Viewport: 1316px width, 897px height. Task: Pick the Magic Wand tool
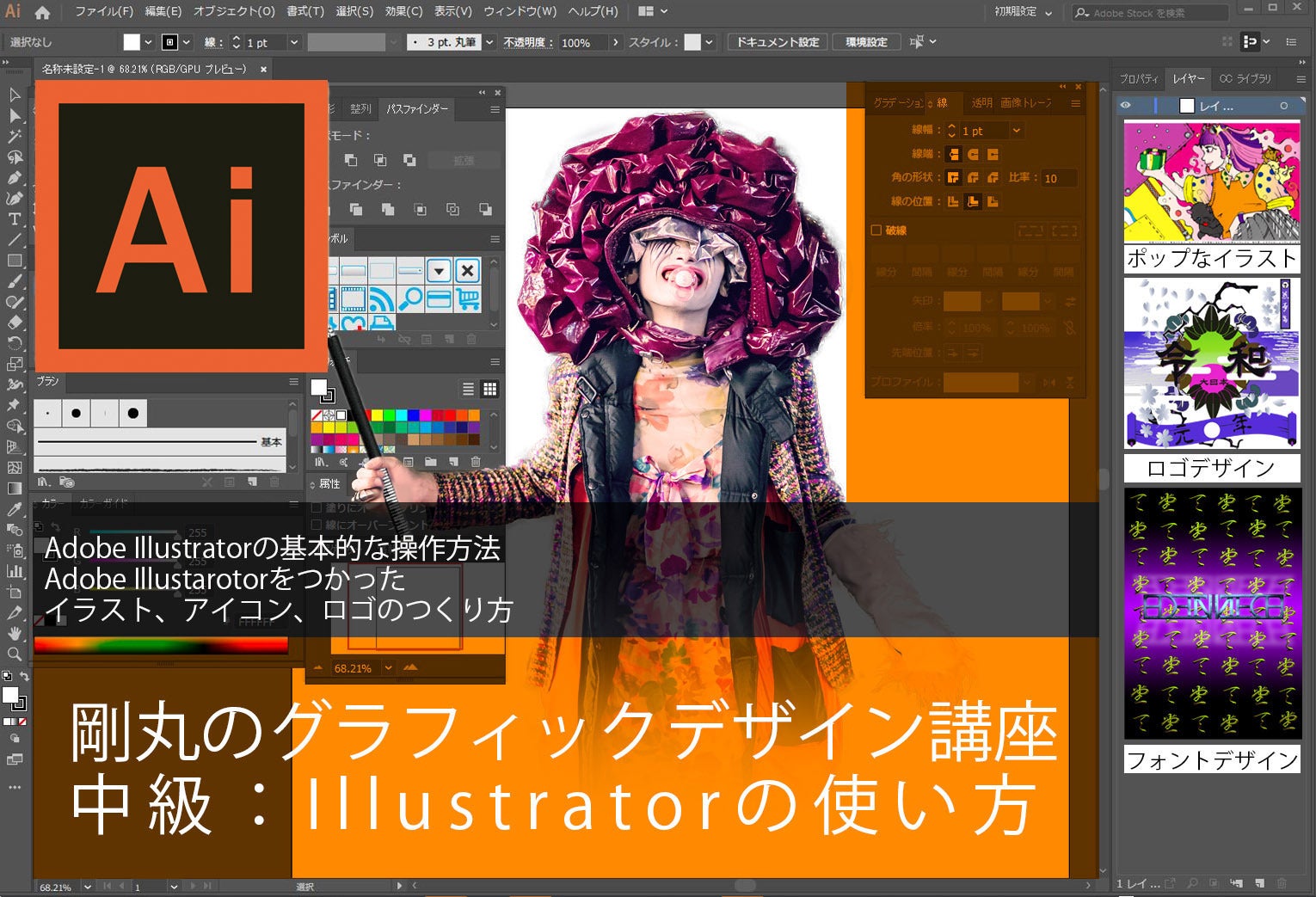(x=15, y=136)
